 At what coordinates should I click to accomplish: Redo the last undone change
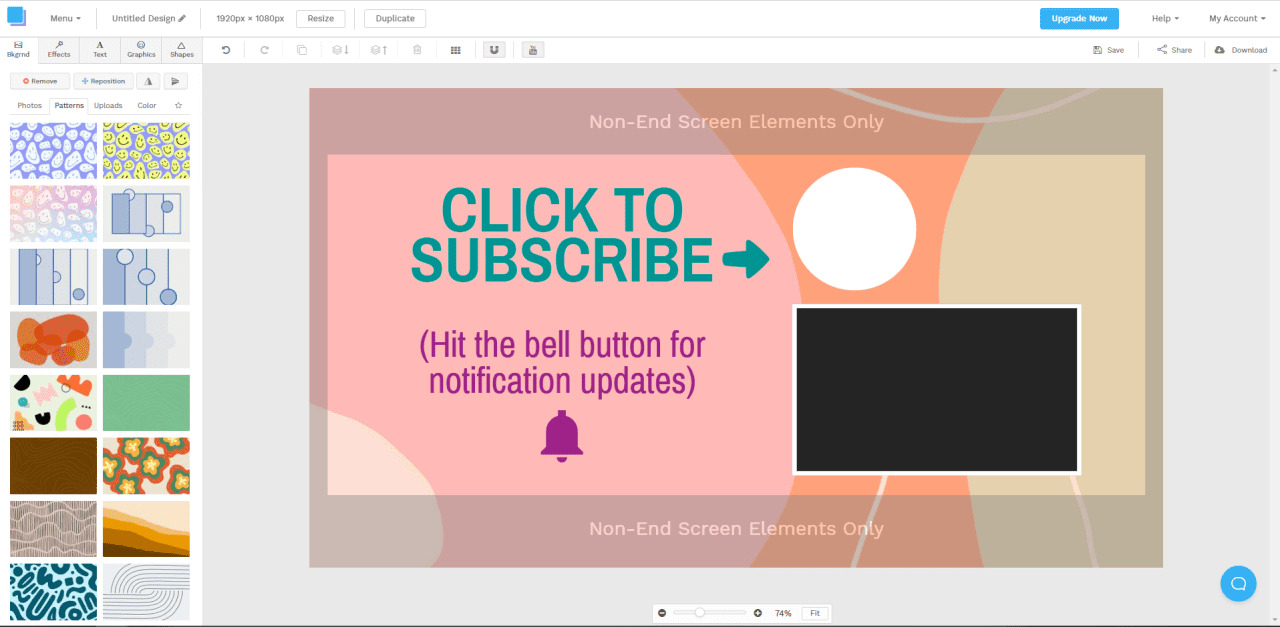(263, 49)
